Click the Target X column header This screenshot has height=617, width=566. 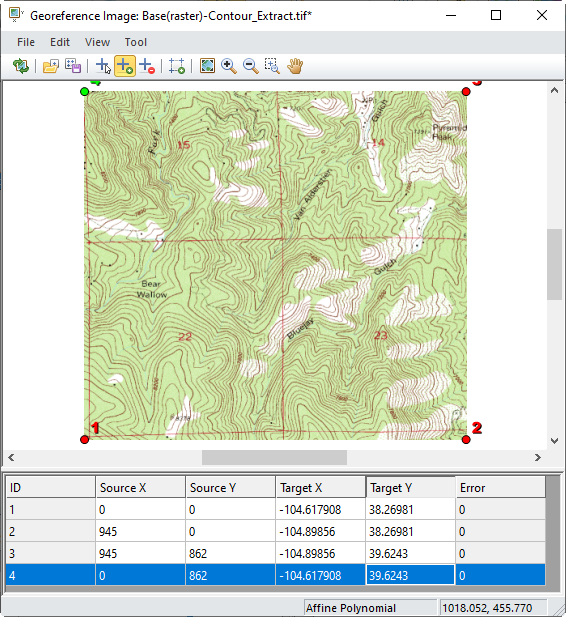[x=320, y=488]
